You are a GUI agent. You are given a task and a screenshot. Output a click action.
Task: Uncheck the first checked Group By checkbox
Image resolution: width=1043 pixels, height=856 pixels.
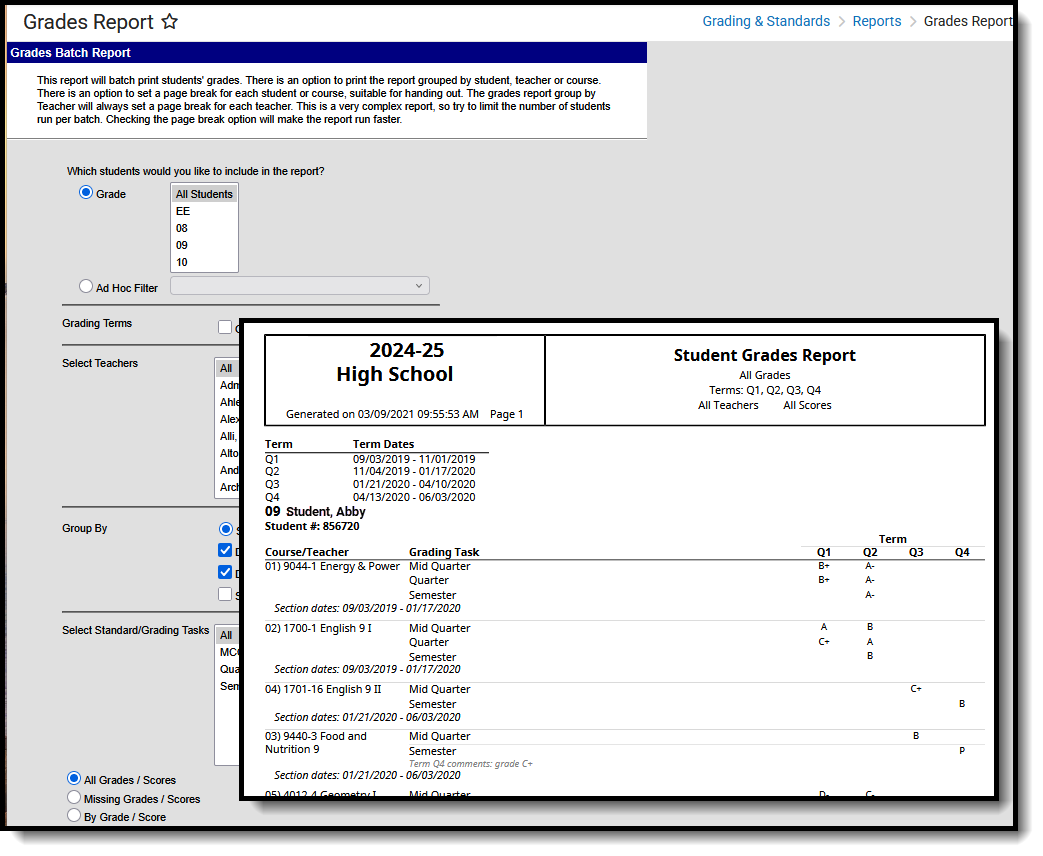[225, 551]
